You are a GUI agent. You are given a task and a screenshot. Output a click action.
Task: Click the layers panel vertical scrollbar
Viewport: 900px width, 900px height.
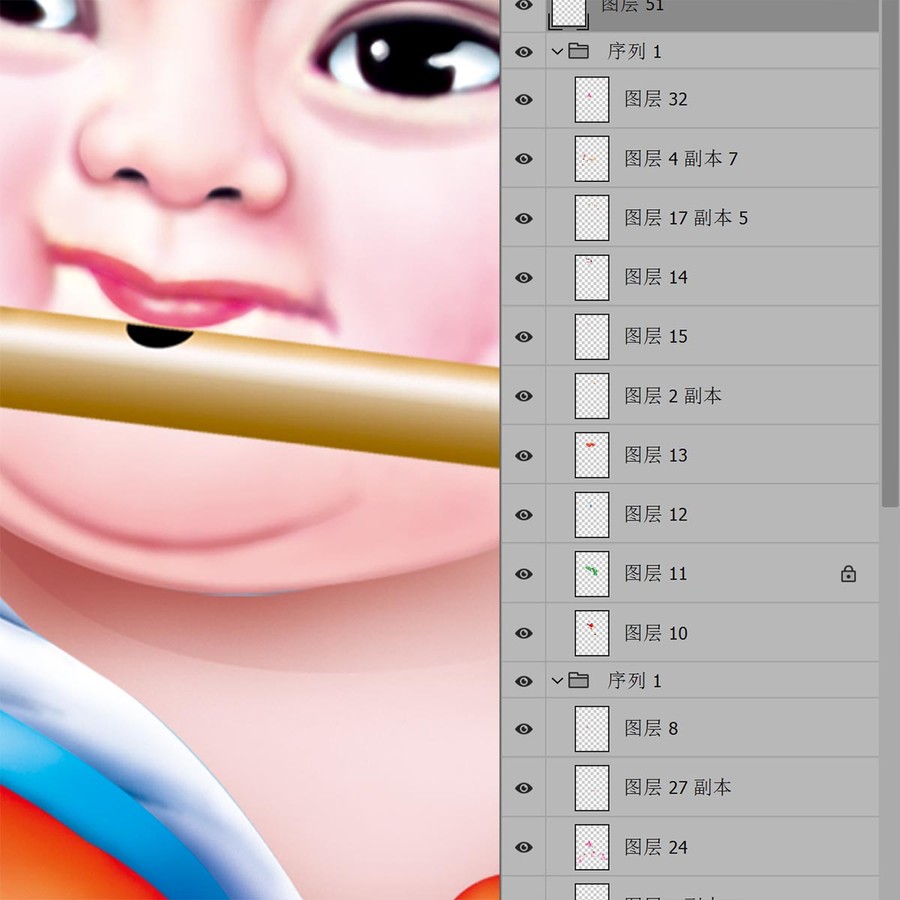[x=890, y=253]
